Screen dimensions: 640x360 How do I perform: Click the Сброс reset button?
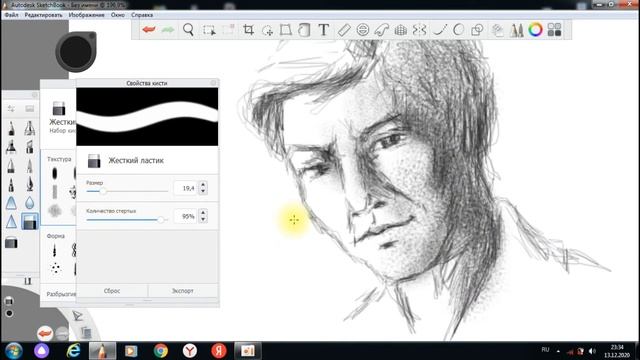pyautogui.click(x=112, y=291)
